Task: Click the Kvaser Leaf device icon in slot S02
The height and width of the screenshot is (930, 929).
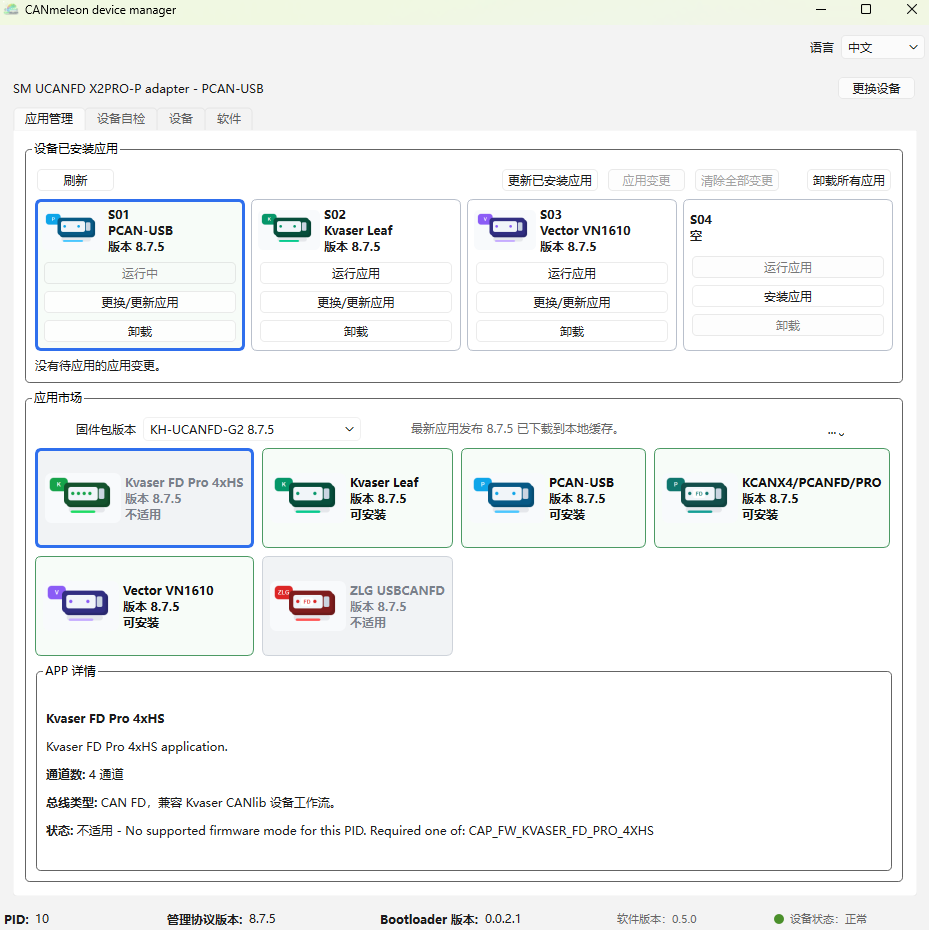Action: click(x=287, y=227)
